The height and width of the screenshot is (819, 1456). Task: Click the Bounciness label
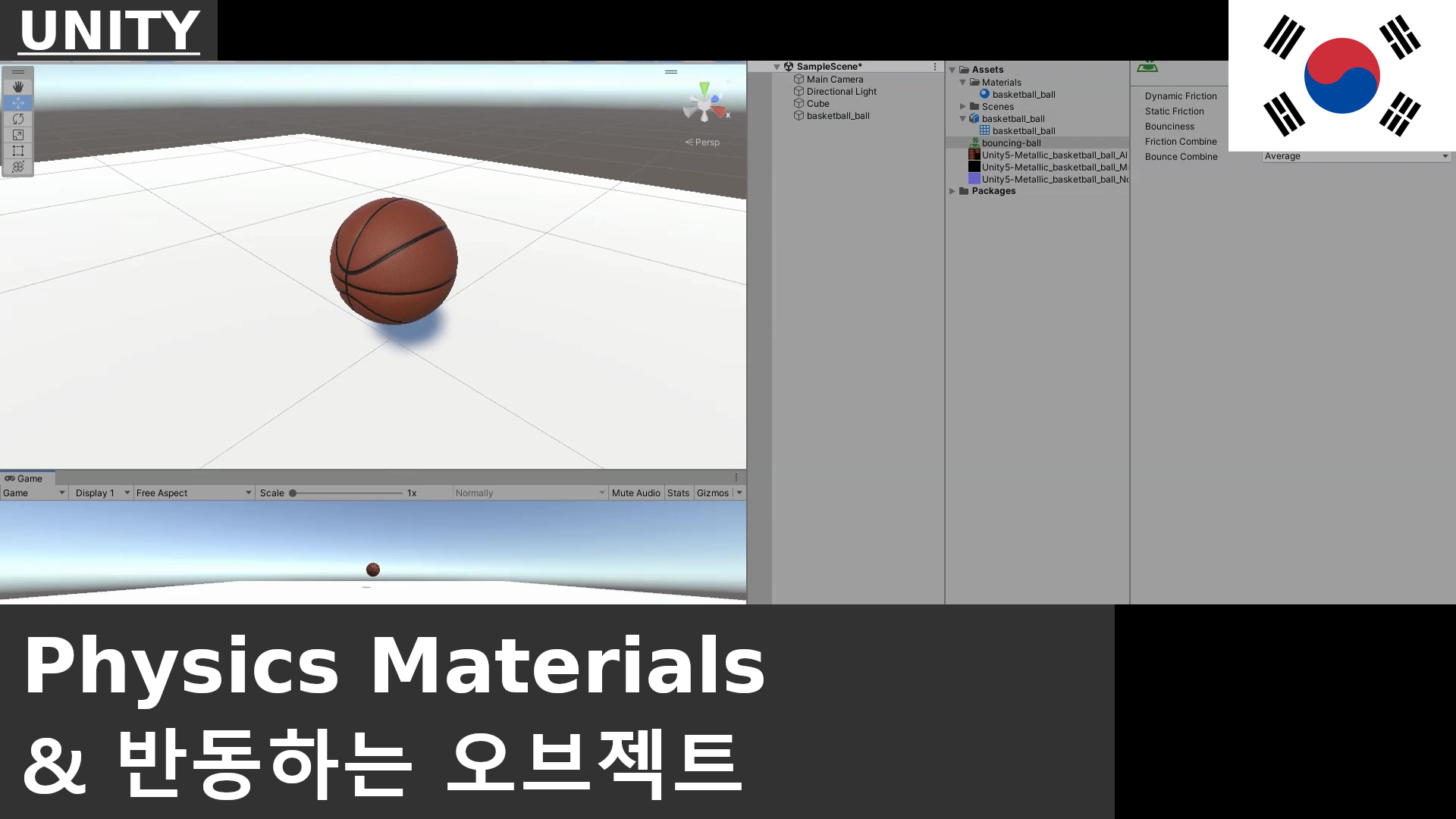pyautogui.click(x=1169, y=127)
